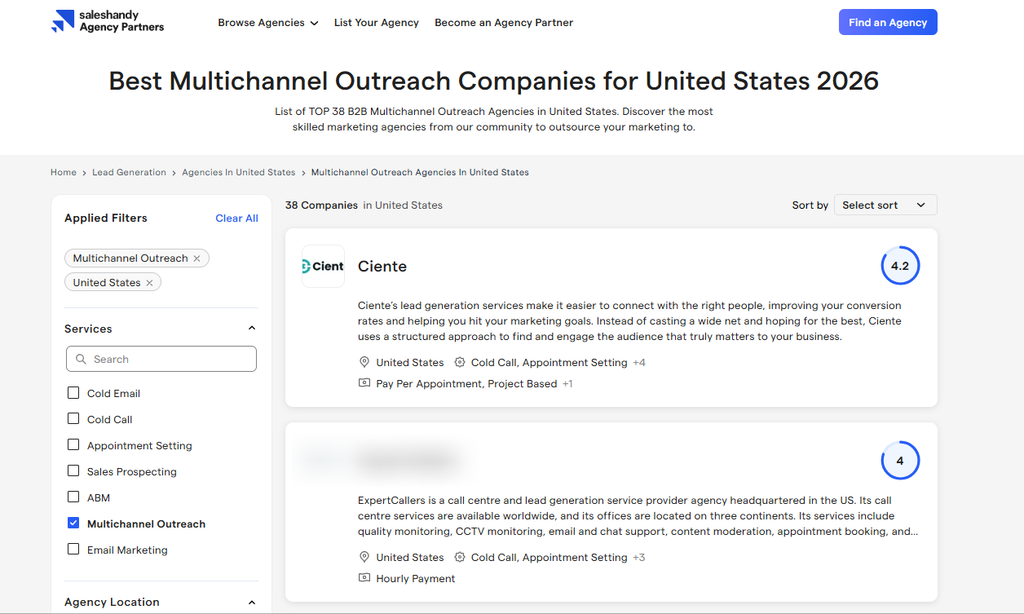Viewport: 1024px width, 614px height.
Task: Click the Find an Agency button
Action: [x=888, y=22]
